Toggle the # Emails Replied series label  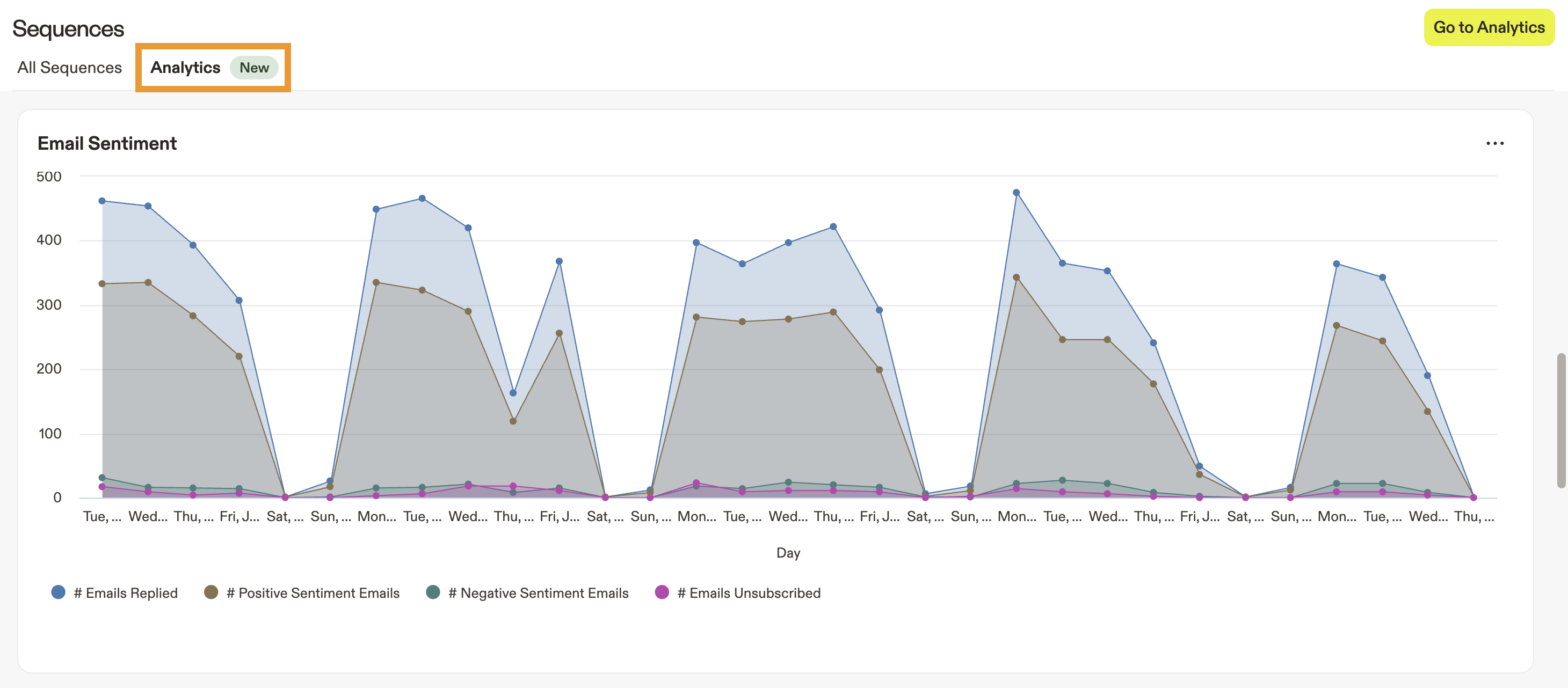pyautogui.click(x=126, y=593)
